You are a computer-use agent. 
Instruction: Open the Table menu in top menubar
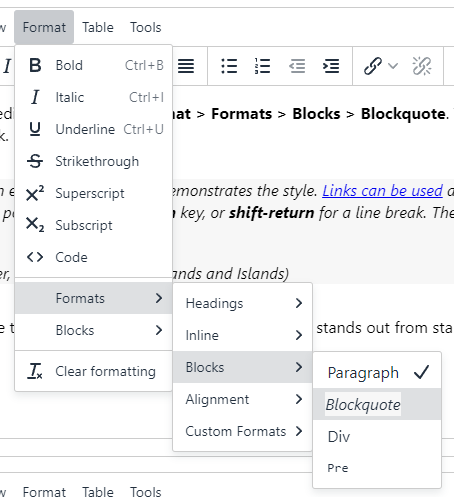pos(98,27)
